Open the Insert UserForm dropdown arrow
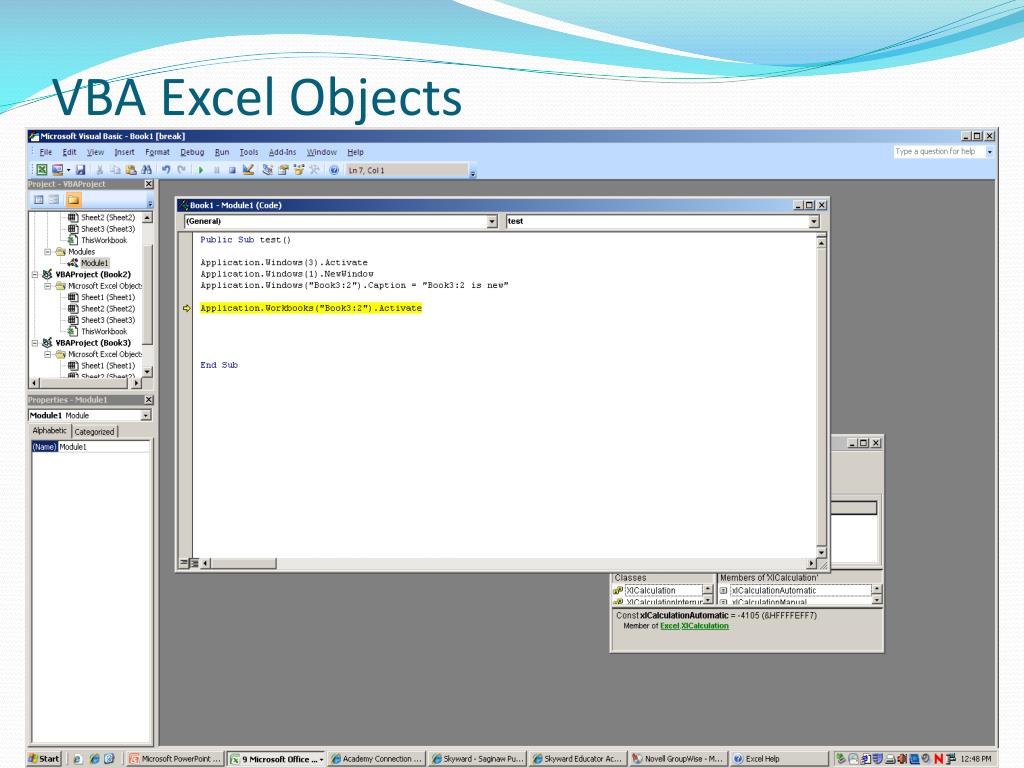1024x768 pixels. pyautogui.click(x=68, y=170)
